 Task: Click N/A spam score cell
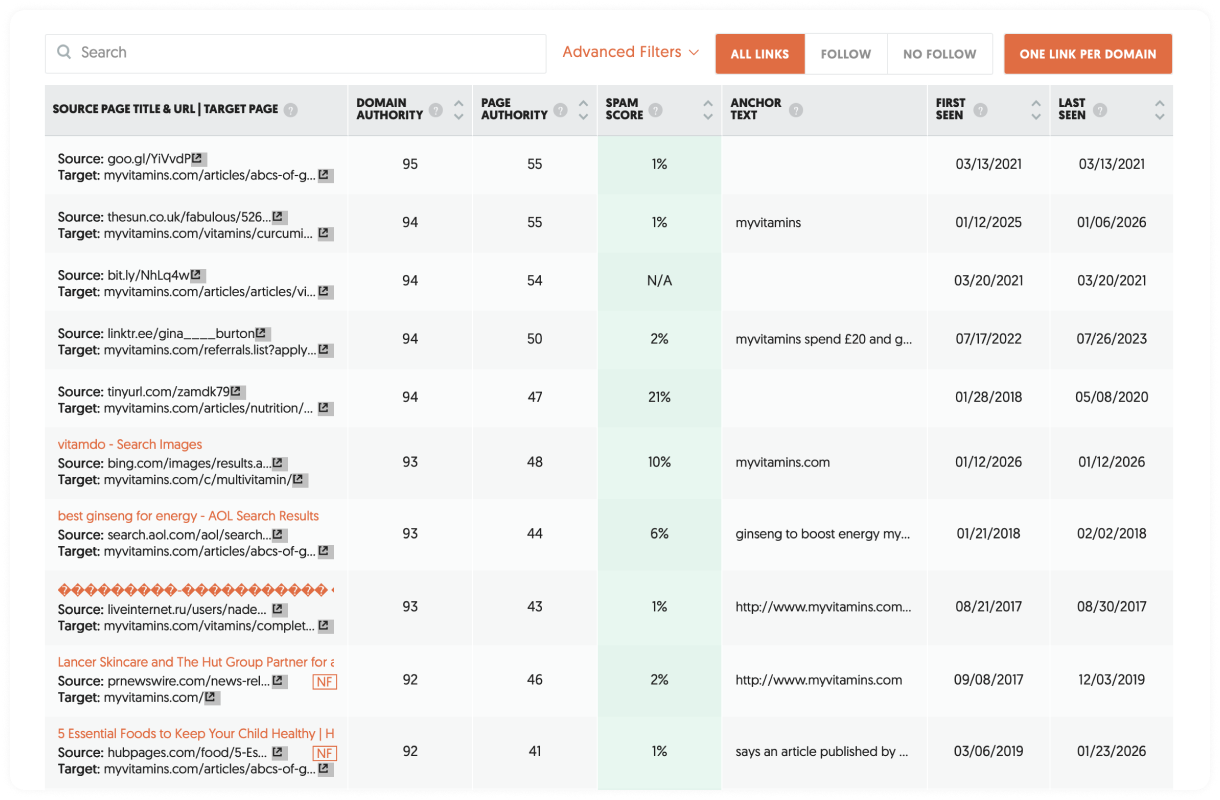659,281
